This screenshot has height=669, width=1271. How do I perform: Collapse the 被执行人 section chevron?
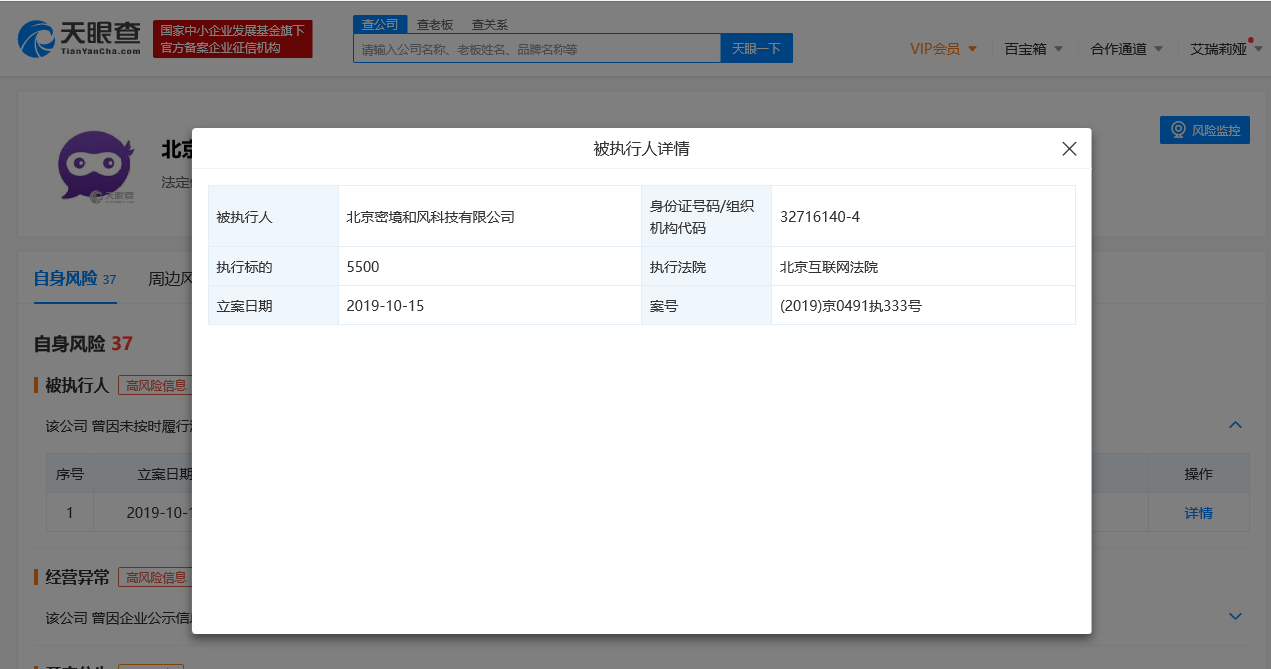coord(1235,425)
